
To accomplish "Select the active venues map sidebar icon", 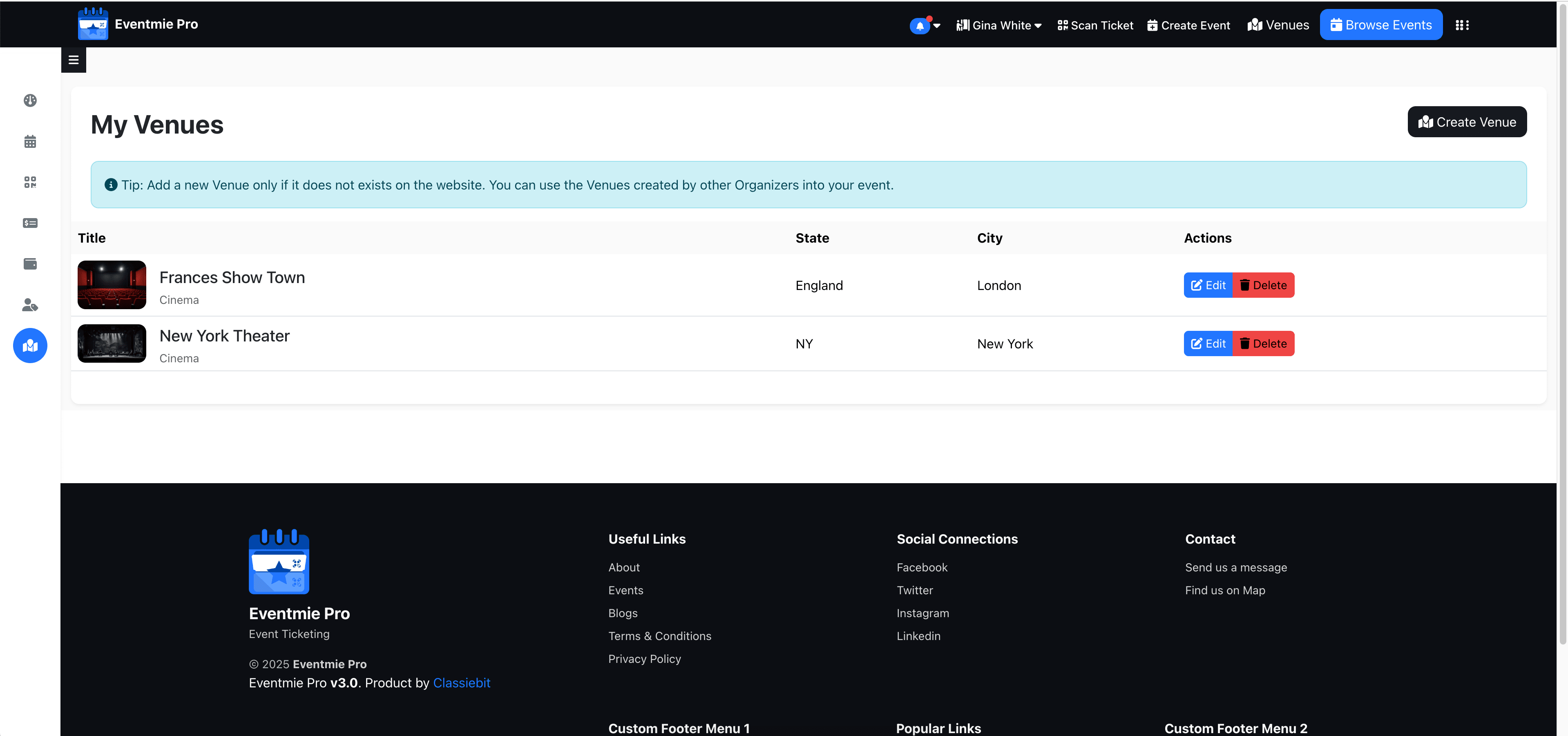I will 30,346.
